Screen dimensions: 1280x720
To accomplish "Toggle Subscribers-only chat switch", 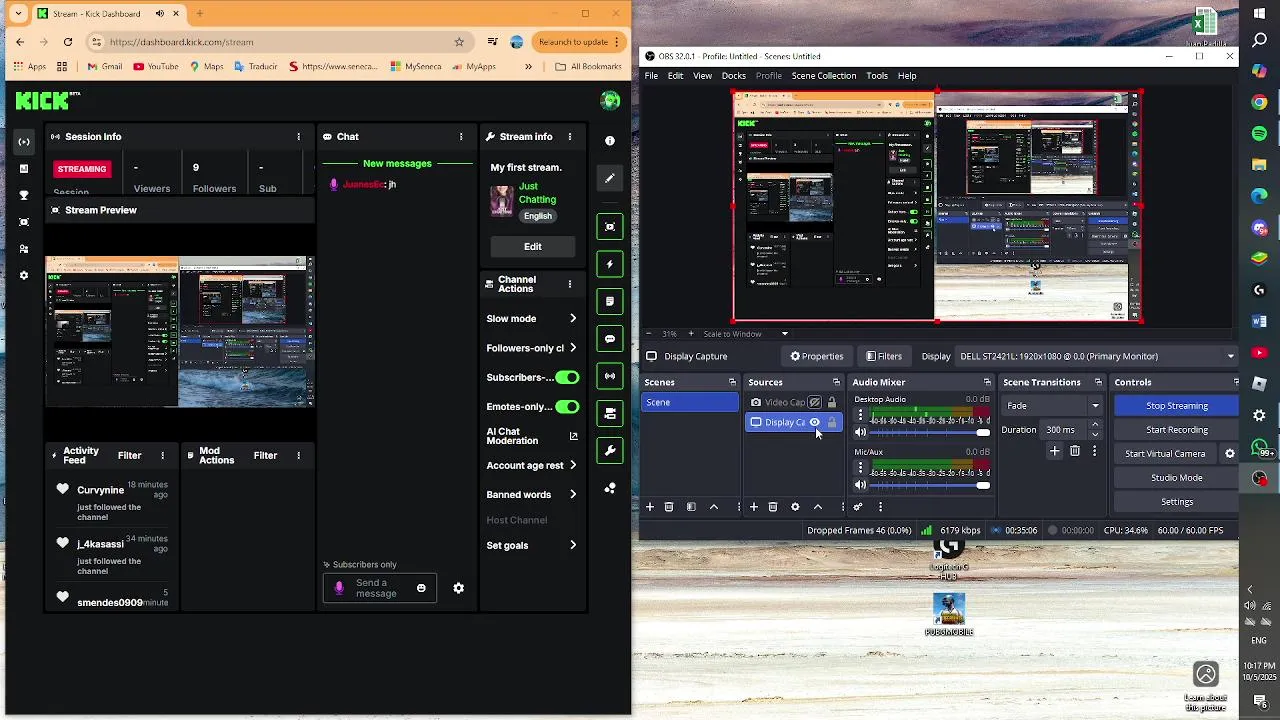I will tap(567, 377).
